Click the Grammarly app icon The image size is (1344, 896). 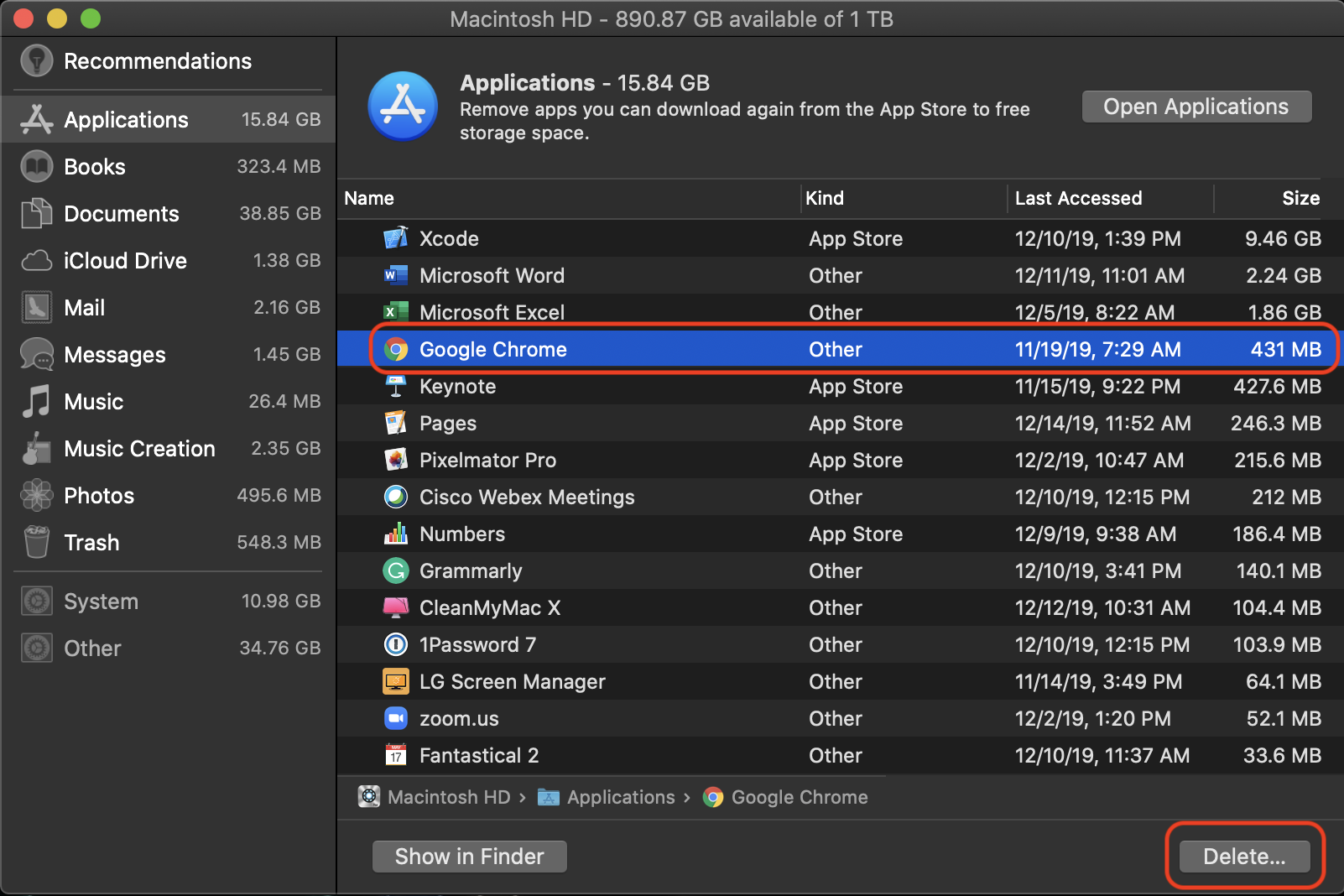click(396, 570)
